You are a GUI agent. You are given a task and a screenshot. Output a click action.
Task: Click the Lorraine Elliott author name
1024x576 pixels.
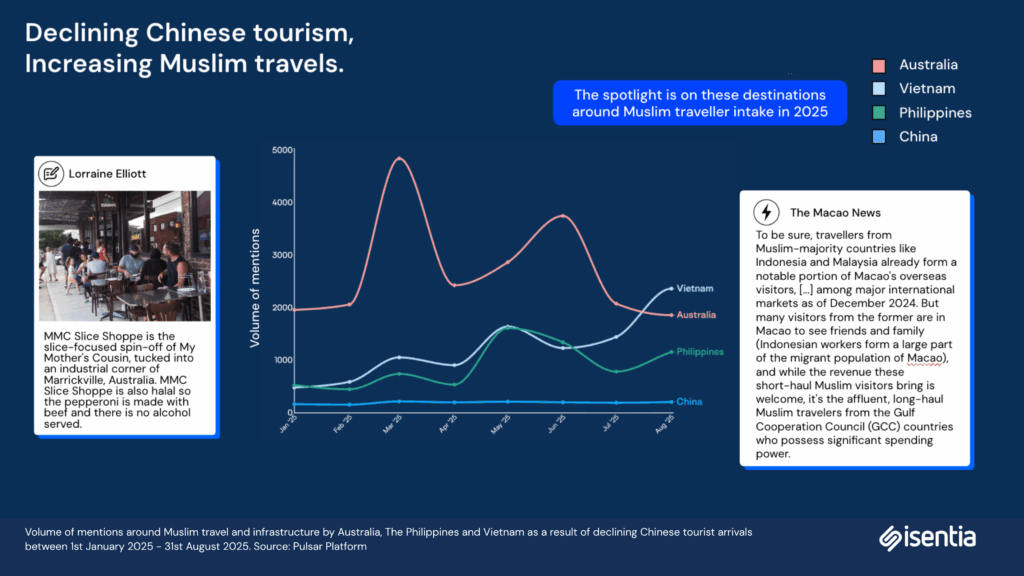(x=107, y=173)
